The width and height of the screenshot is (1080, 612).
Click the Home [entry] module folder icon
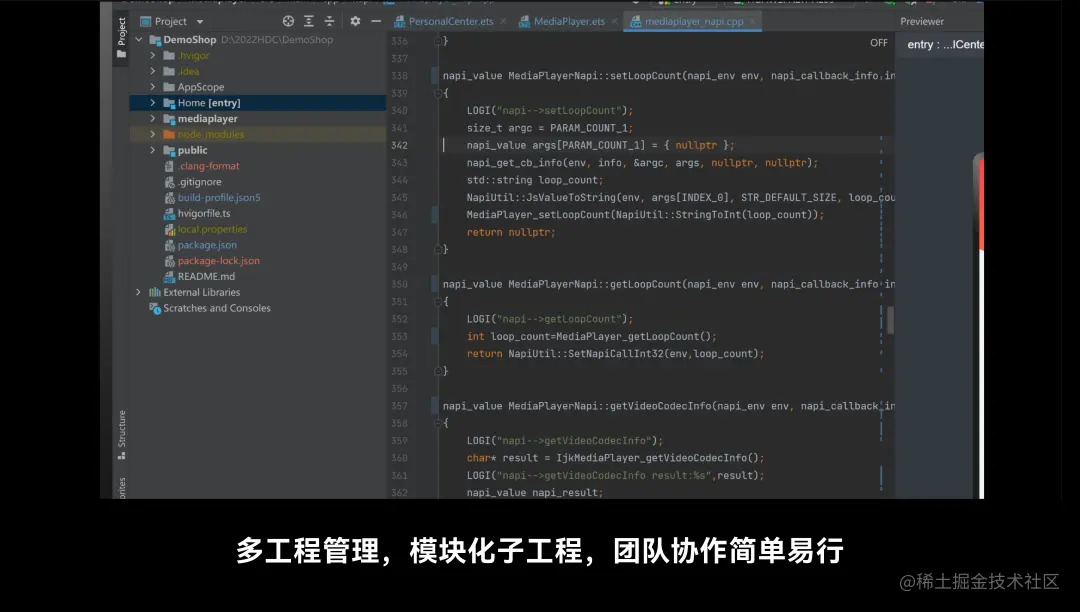click(x=169, y=103)
